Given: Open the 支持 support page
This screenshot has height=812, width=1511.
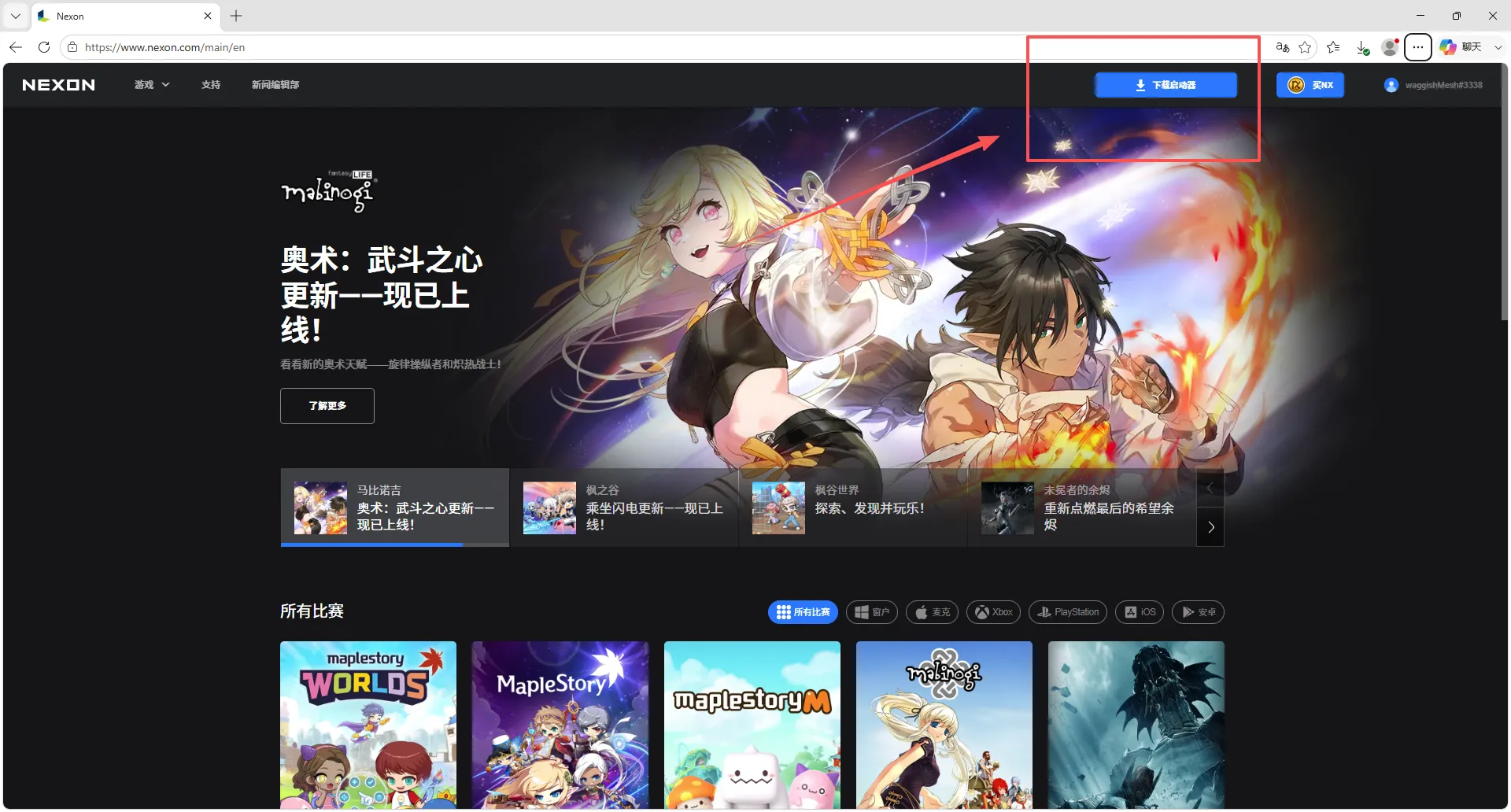Looking at the screenshot, I should click(x=211, y=85).
